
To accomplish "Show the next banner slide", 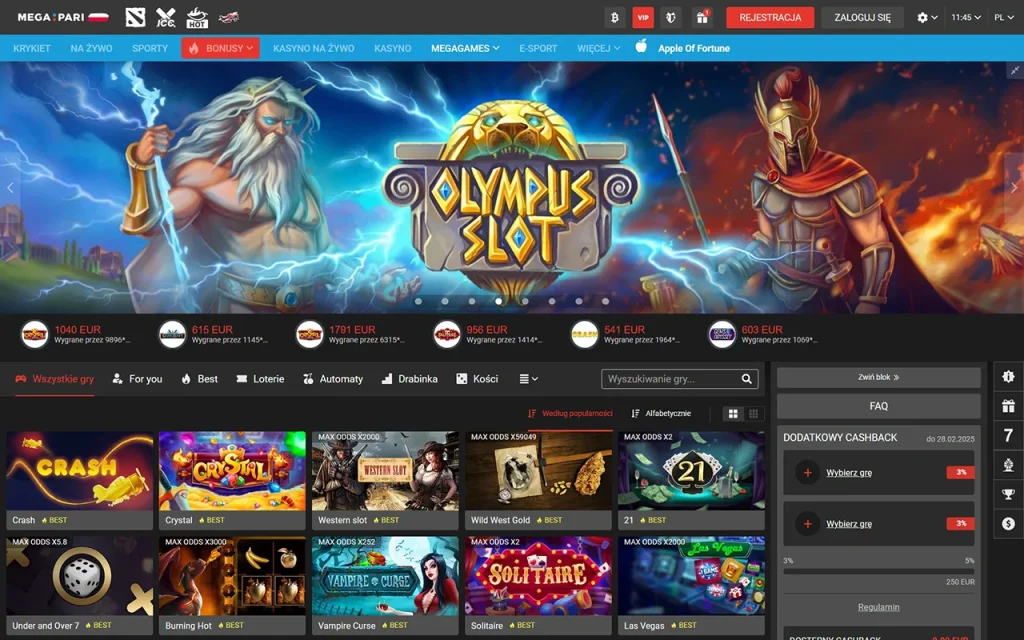I will (x=1014, y=187).
